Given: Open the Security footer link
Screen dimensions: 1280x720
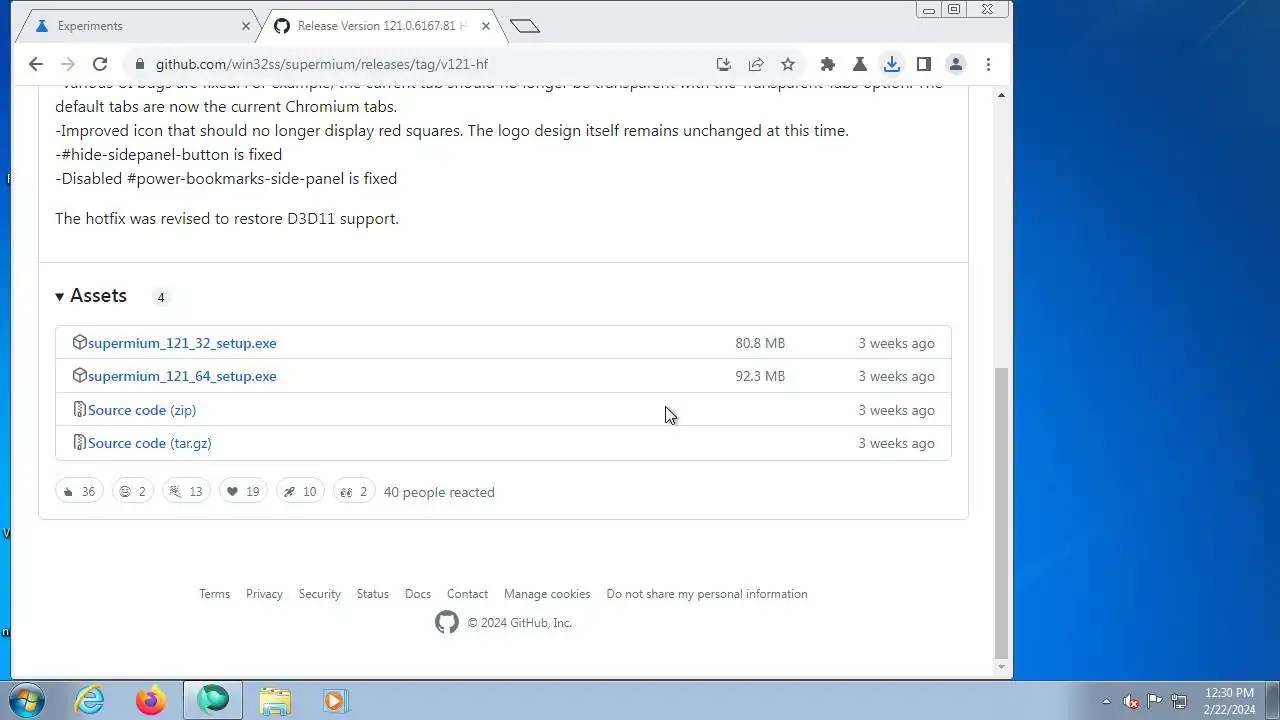Looking at the screenshot, I should pyautogui.click(x=320, y=594).
